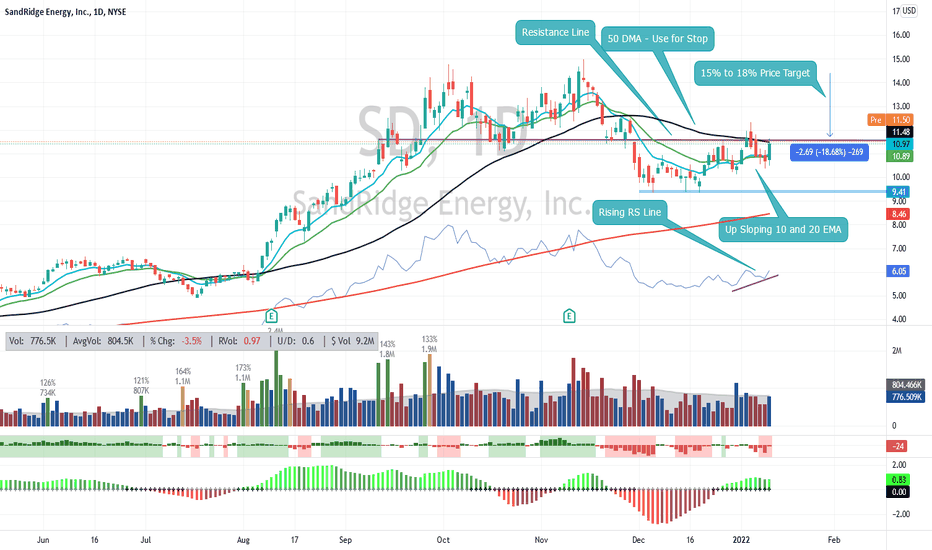The width and height of the screenshot is (932, 550).
Task: Click the Nov label on the time axis
Action: [x=541, y=540]
